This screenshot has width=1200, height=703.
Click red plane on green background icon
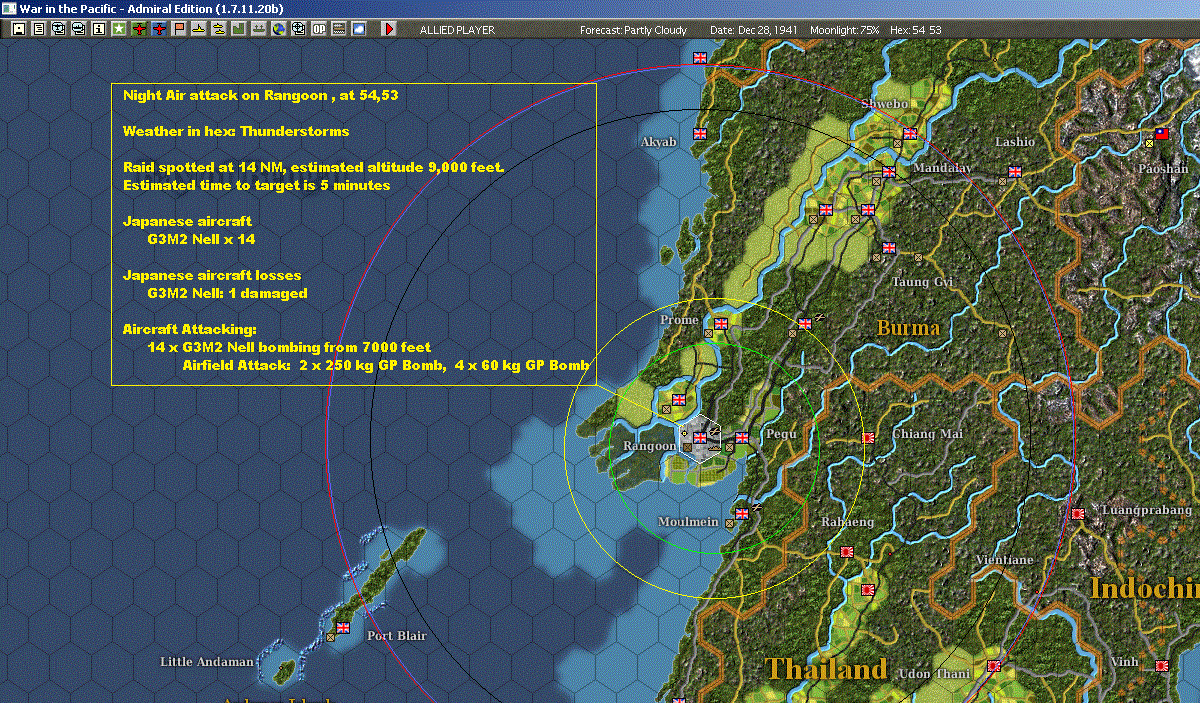click(139, 29)
